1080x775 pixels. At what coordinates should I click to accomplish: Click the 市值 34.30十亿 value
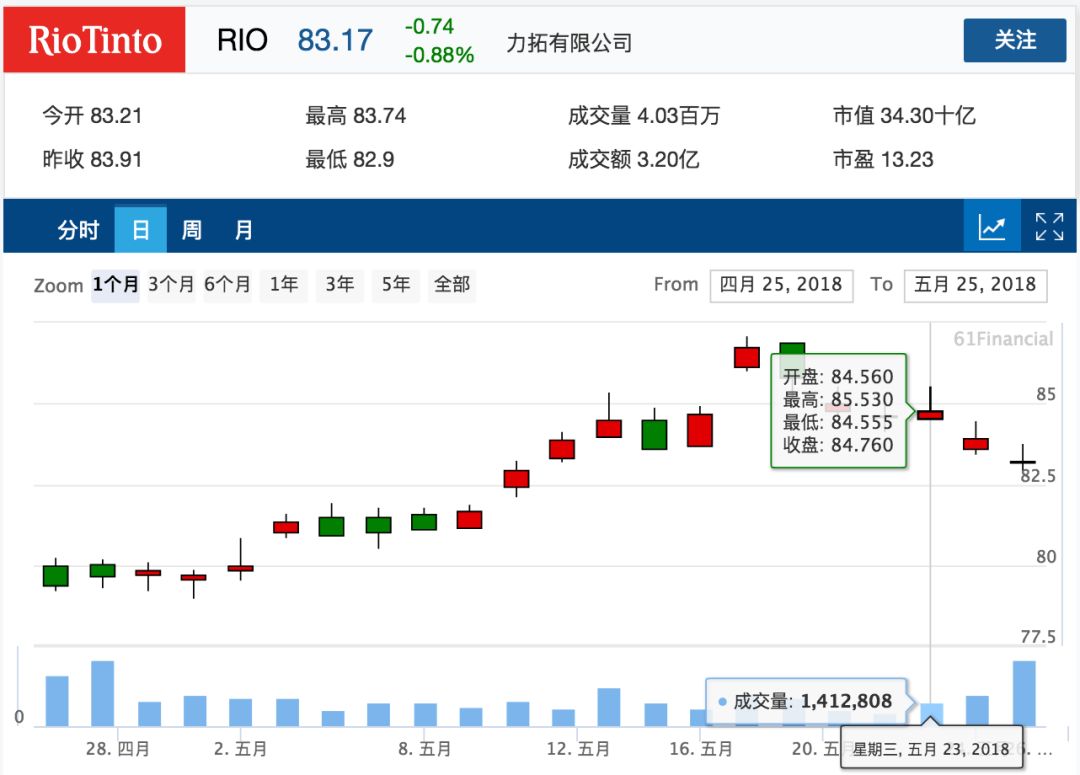coord(904,115)
